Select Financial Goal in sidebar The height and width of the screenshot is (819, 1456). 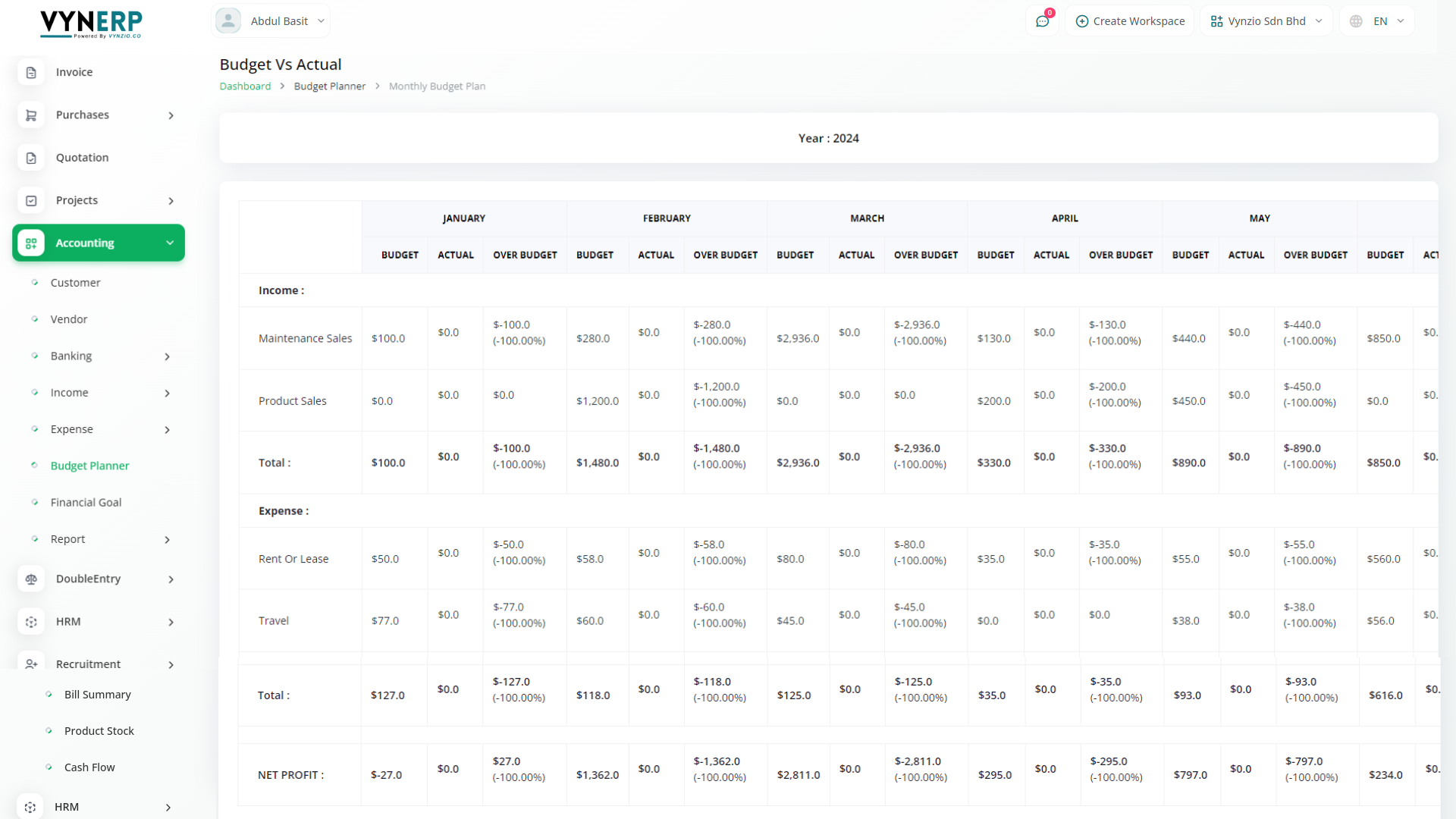coord(86,502)
